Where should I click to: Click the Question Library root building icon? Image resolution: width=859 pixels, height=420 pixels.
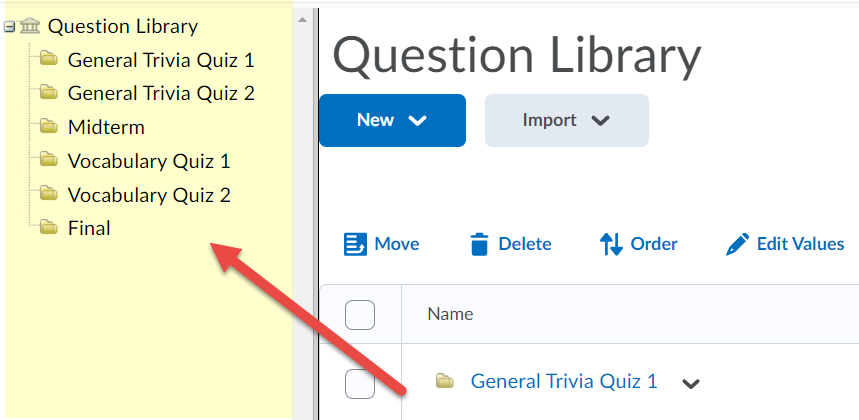pyautogui.click(x=31, y=27)
